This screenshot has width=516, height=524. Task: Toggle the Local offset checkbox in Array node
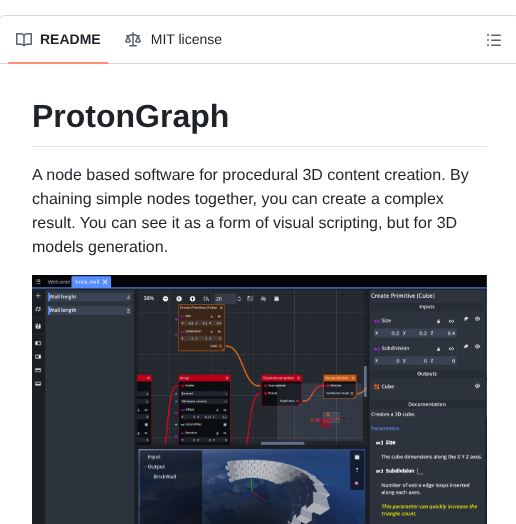pyautogui.click(x=225, y=424)
